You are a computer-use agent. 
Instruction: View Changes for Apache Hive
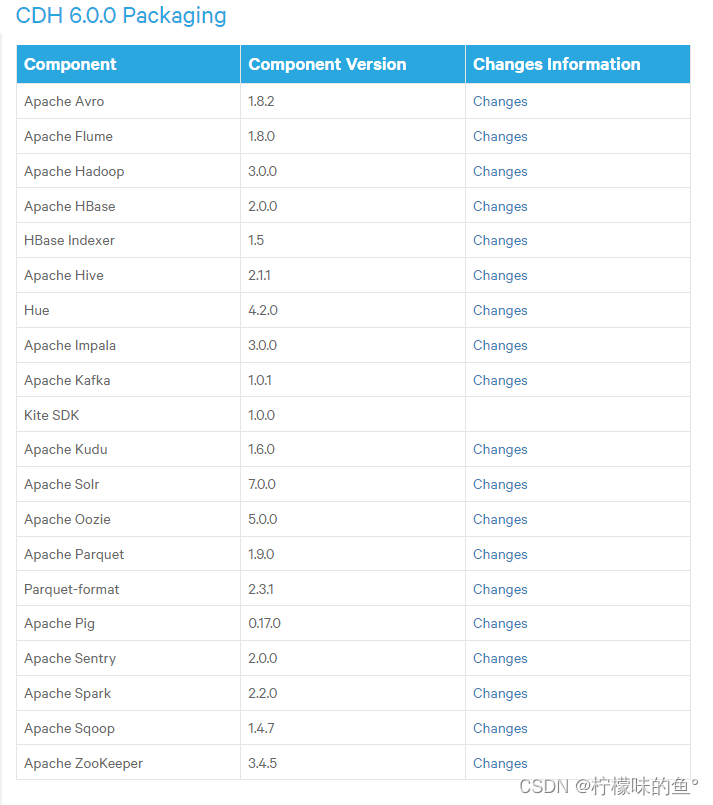click(500, 276)
